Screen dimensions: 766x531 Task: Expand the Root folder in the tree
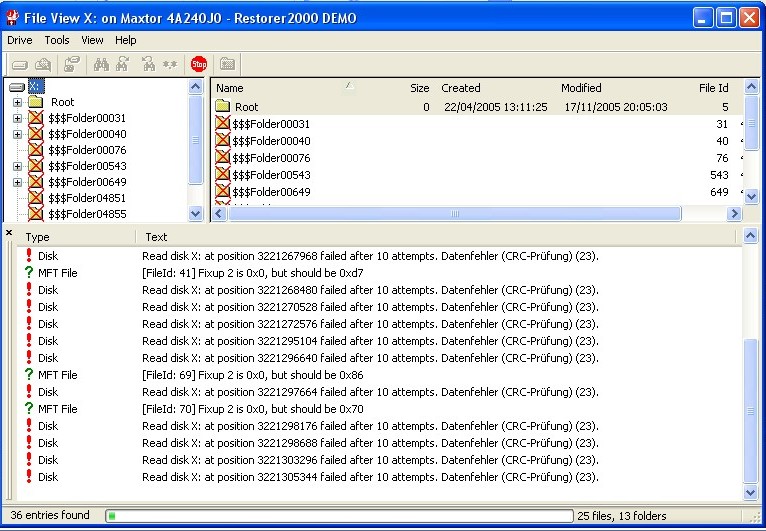pos(18,102)
